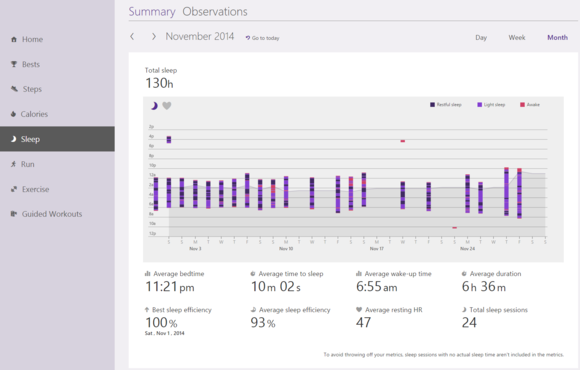The image size is (580, 370).
Task: Click the Sleep moon icon in sidebar
Action: pyautogui.click(x=14, y=139)
